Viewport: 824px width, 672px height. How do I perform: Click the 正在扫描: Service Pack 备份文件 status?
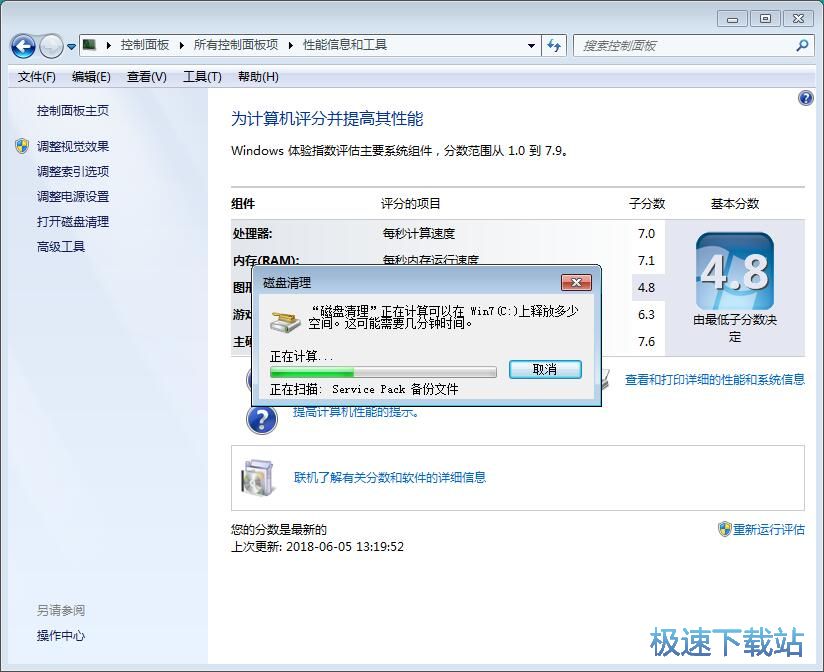tap(364, 389)
